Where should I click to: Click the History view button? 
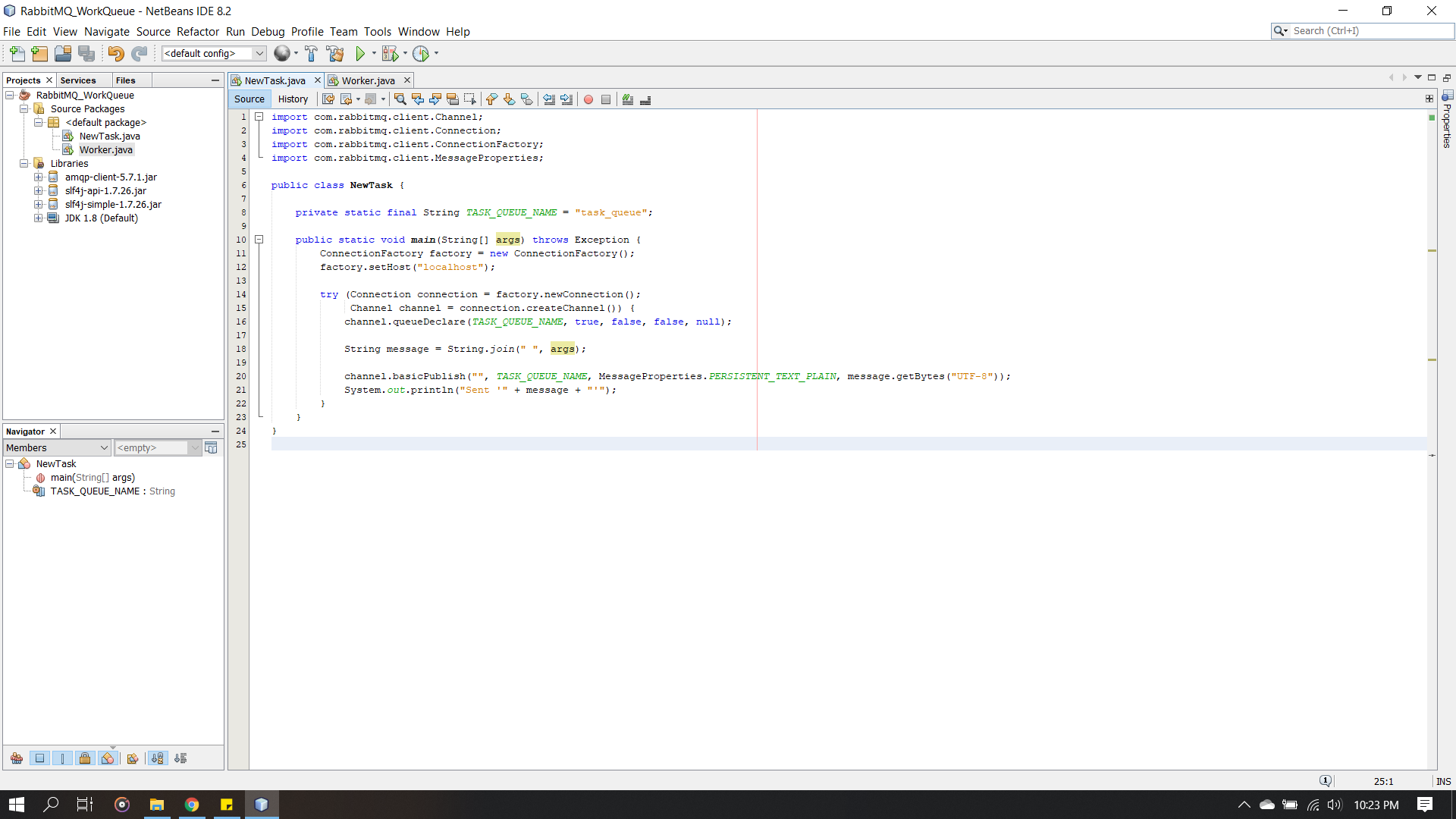point(293,99)
